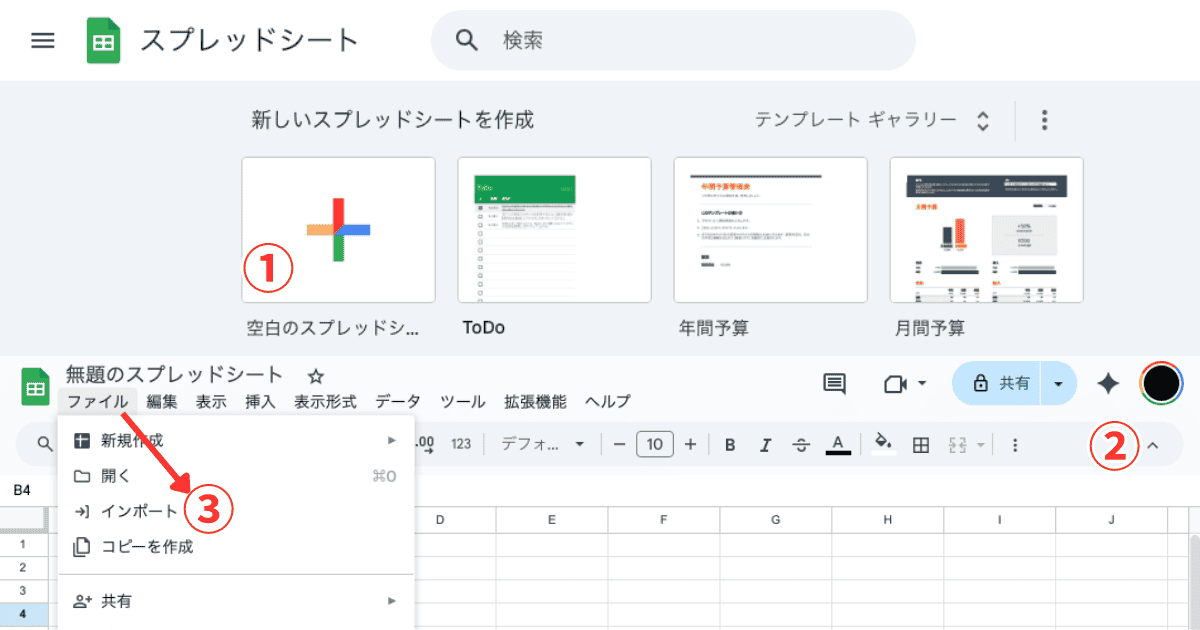Select column D header
The width and height of the screenshot is (1200, 630).
[x=440, y=520]
